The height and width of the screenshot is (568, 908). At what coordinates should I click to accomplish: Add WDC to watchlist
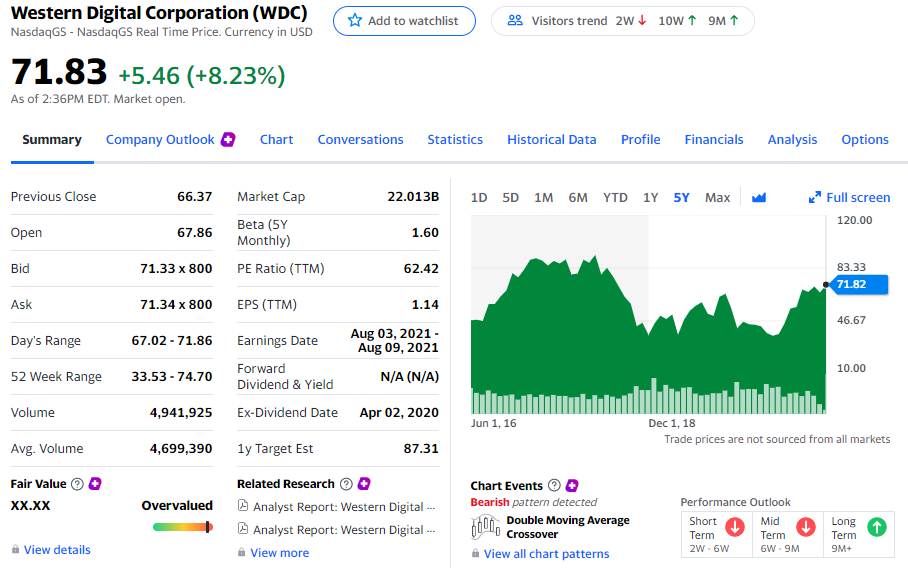pos(404,21)
